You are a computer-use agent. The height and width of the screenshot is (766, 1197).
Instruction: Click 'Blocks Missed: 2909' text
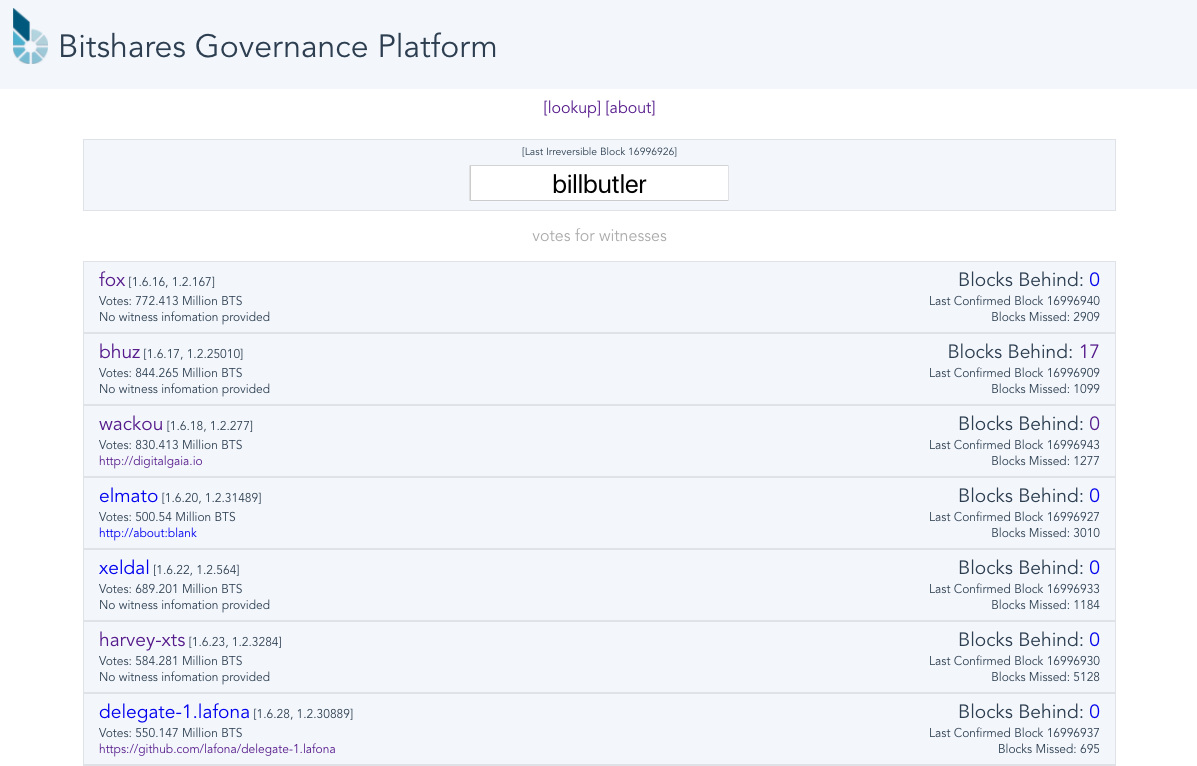point(1046,317)
